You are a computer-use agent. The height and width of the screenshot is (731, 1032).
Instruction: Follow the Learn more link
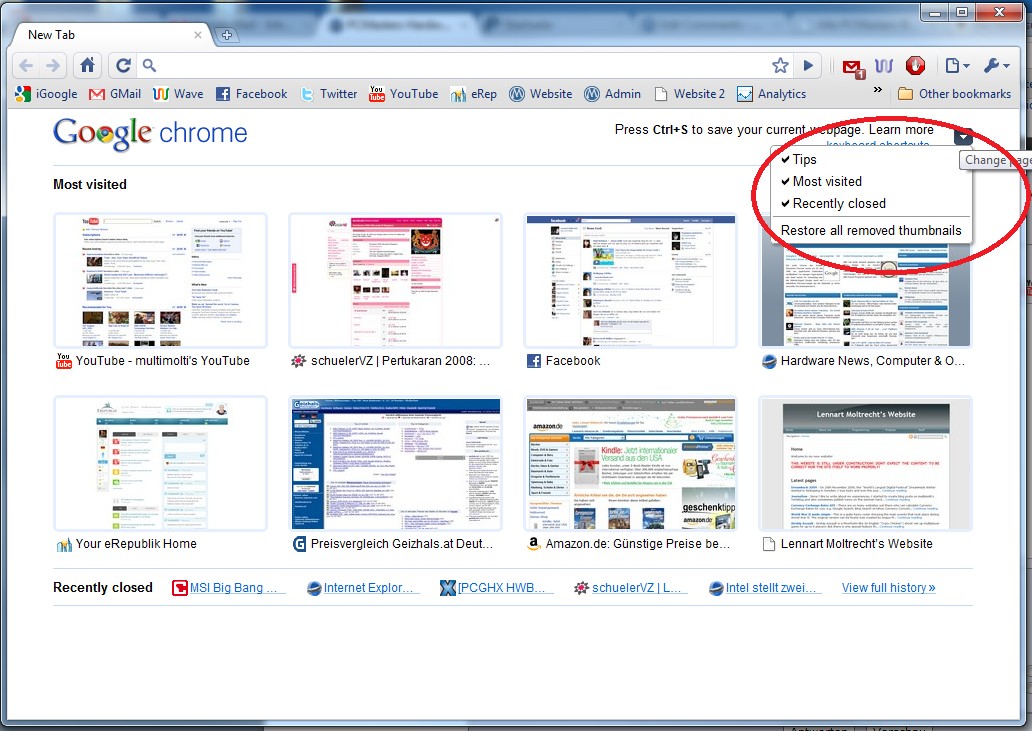[x=900, y=130]
